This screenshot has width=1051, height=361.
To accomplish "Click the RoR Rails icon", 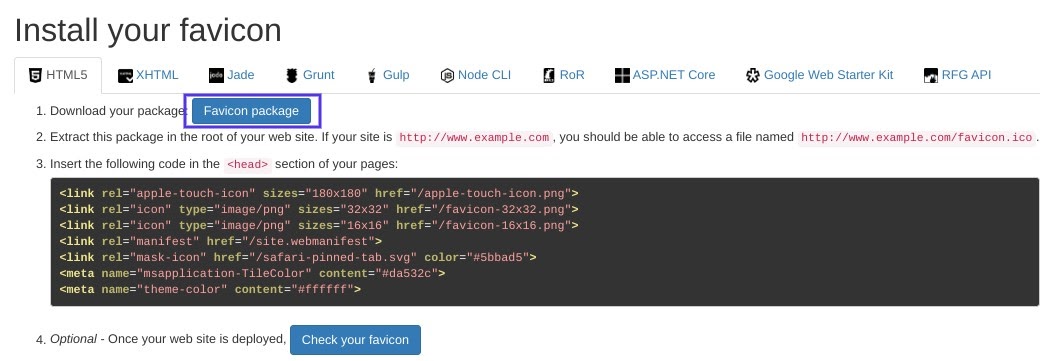I will [x=549, y=76].
